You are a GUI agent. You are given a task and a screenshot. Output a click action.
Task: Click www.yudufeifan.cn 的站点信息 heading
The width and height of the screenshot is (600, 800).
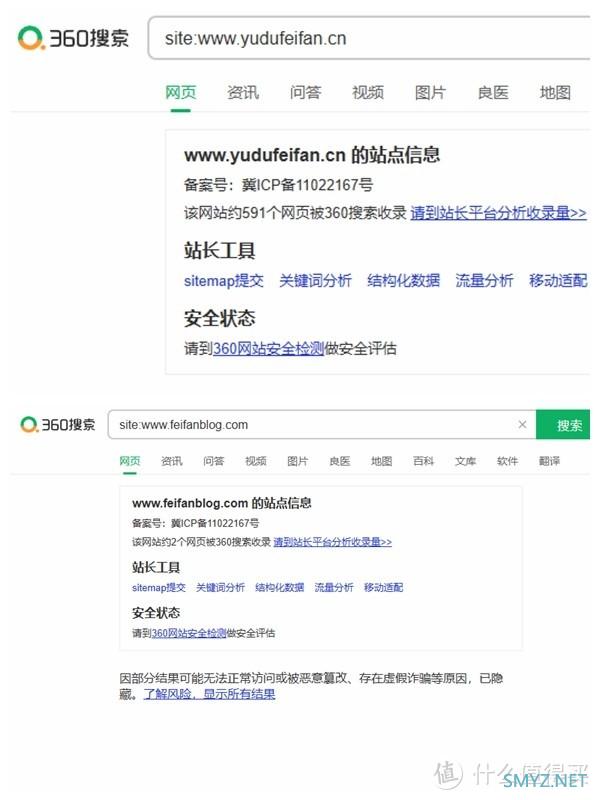[312, 155]
